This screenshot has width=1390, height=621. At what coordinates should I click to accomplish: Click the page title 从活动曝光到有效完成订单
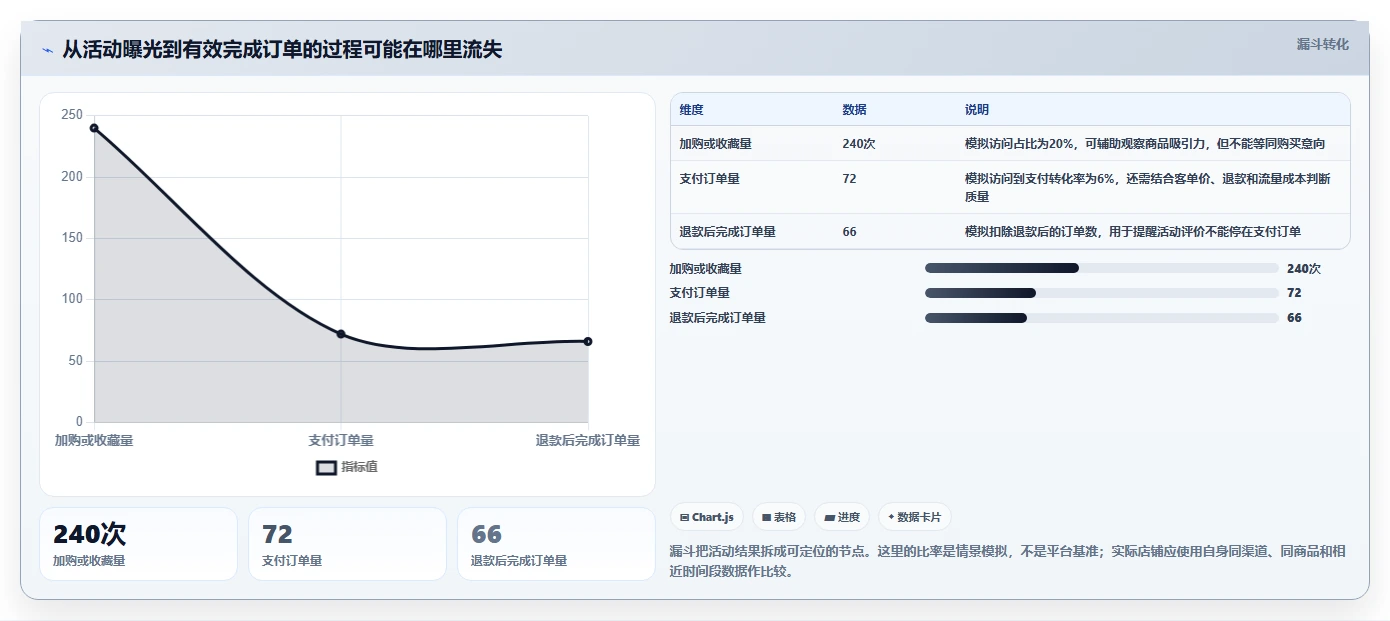pos(282,50)
